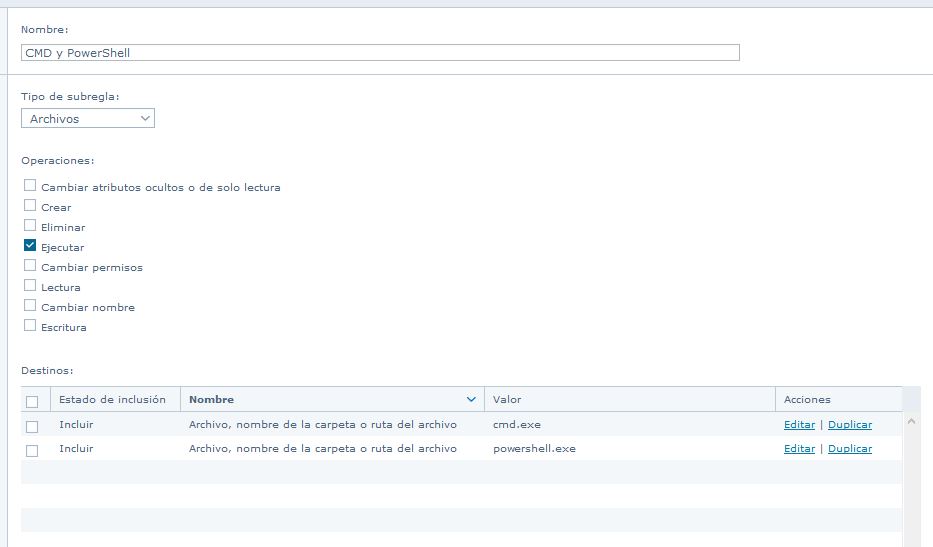The image size is (933, 547).
Task: Select all destinations with header checkbox
Action: (32, 402)
